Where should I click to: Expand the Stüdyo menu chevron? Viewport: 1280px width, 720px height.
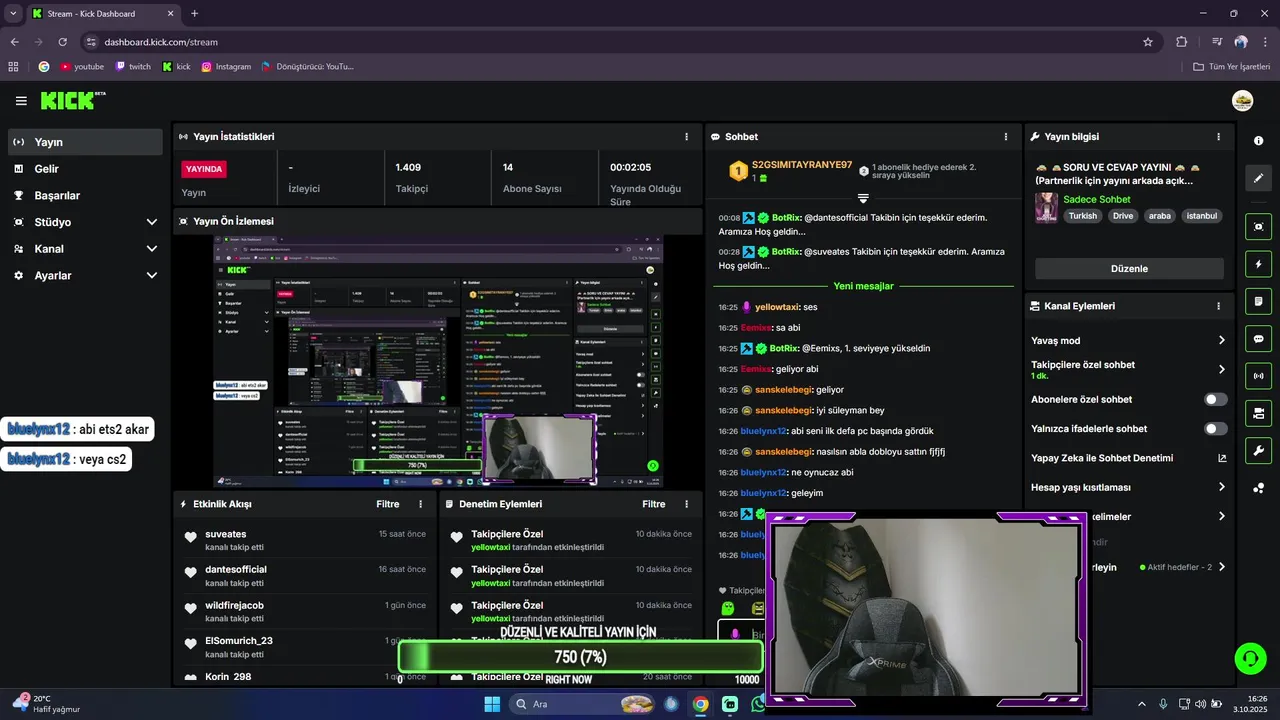click(152, 222)
